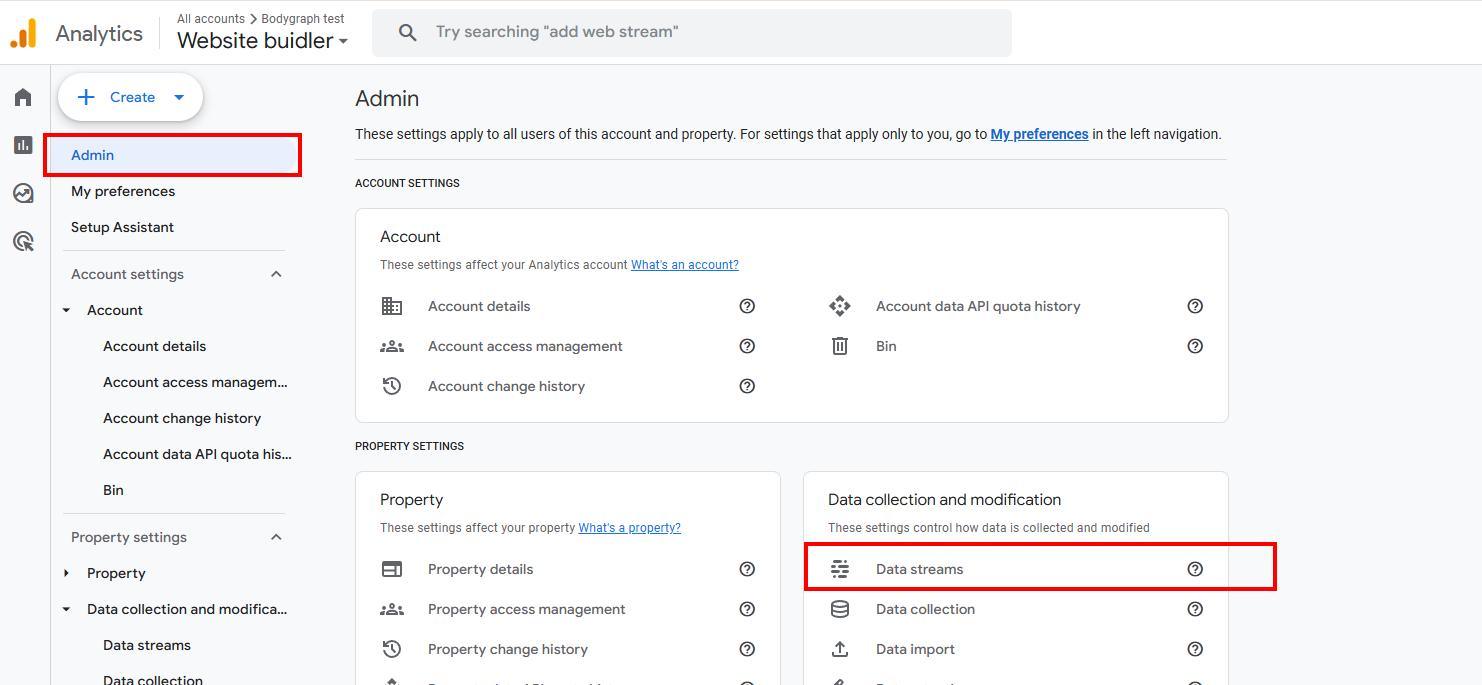Open the Create dropdown button
The height and width of the screenshot is (685, 1482).
(131, 97)
